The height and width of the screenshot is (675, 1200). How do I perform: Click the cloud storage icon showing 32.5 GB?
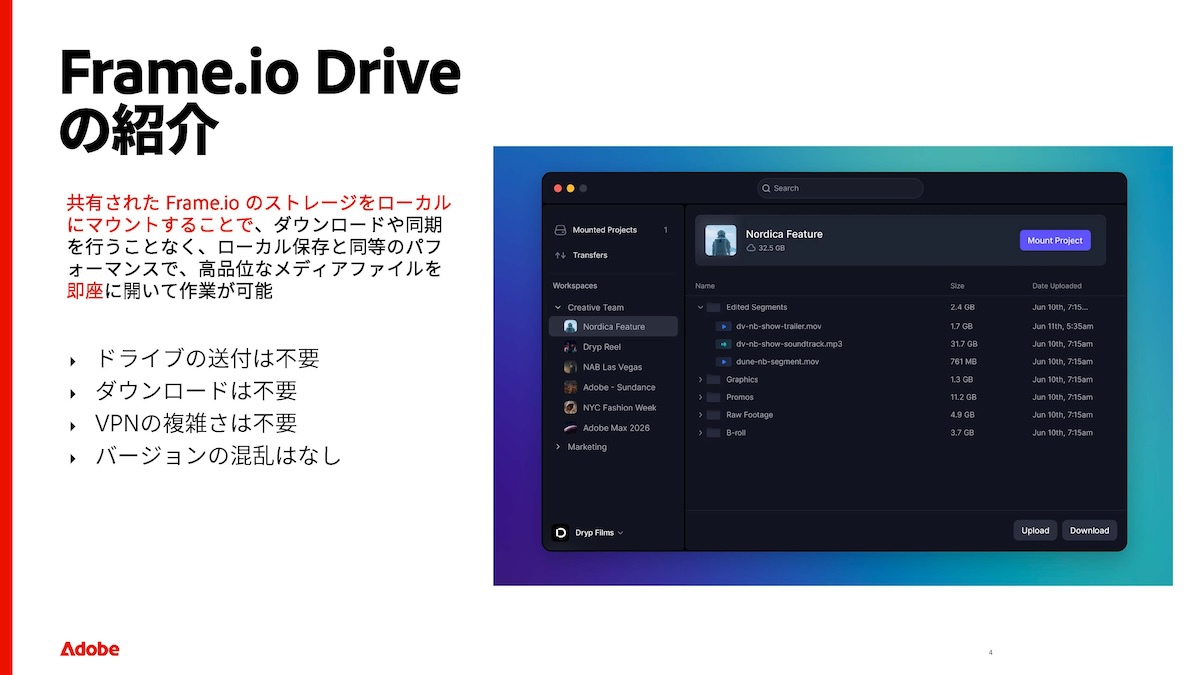(751, 248)
